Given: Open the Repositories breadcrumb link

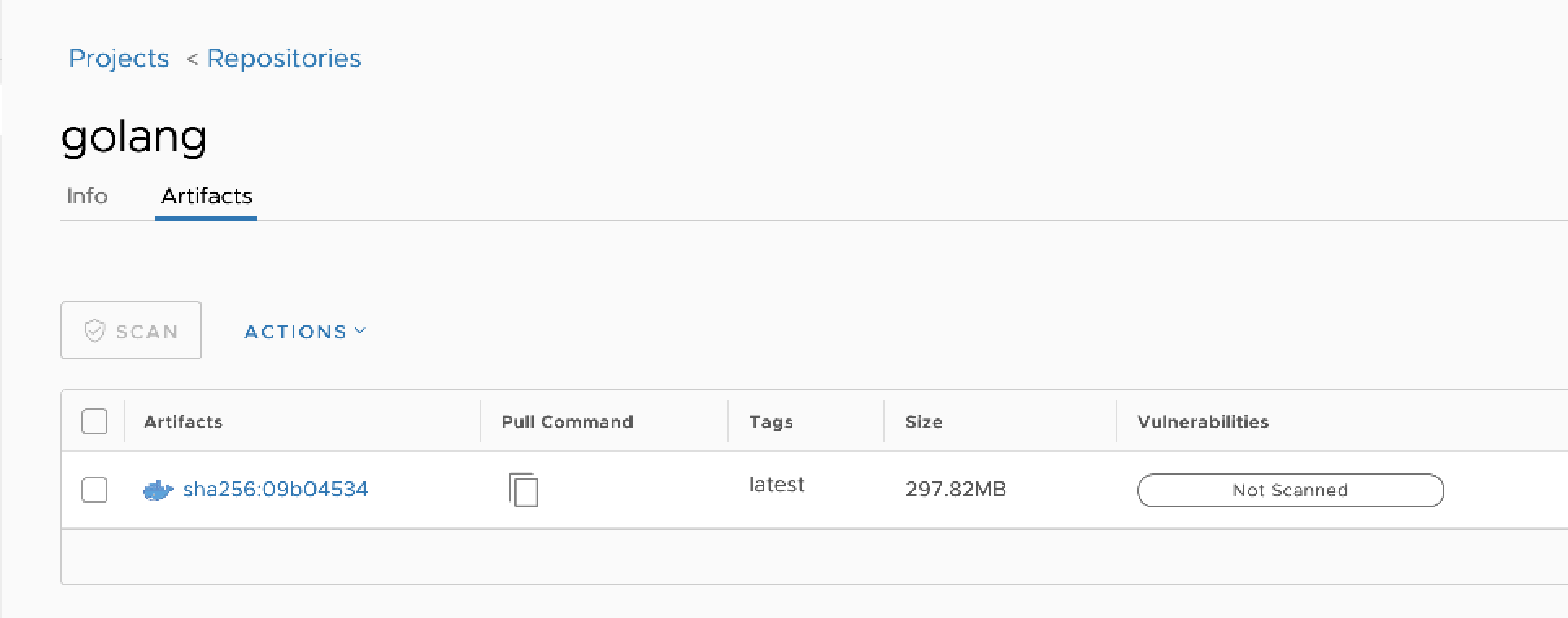Looking at the screenshot, I should 284,58.
